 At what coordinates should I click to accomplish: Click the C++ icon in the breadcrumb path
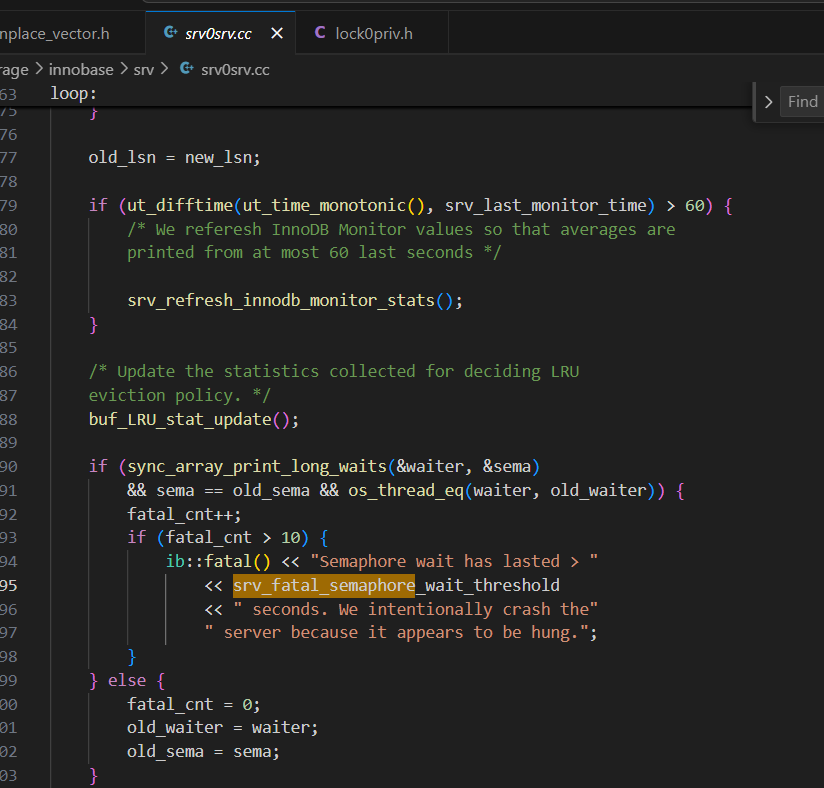186,69
